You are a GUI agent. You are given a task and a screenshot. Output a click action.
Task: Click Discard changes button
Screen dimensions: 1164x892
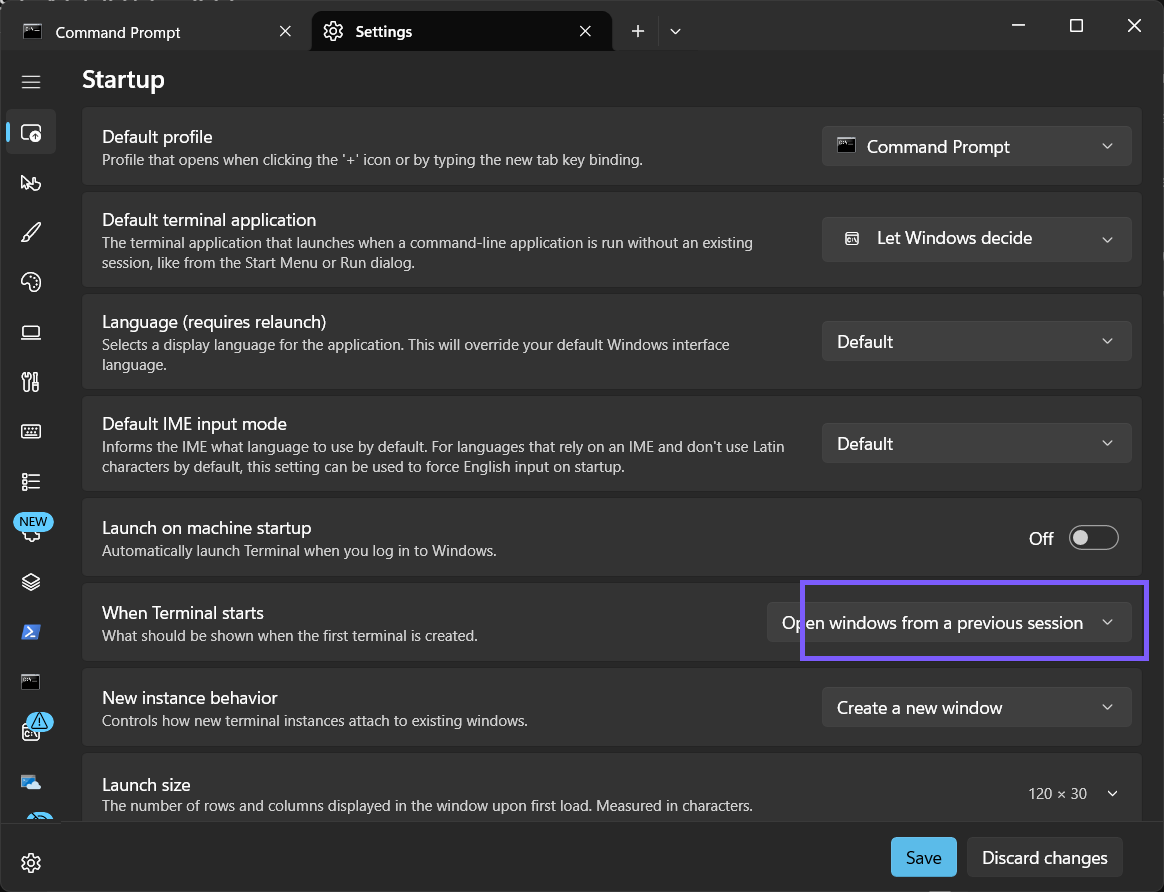(1044, 857)
